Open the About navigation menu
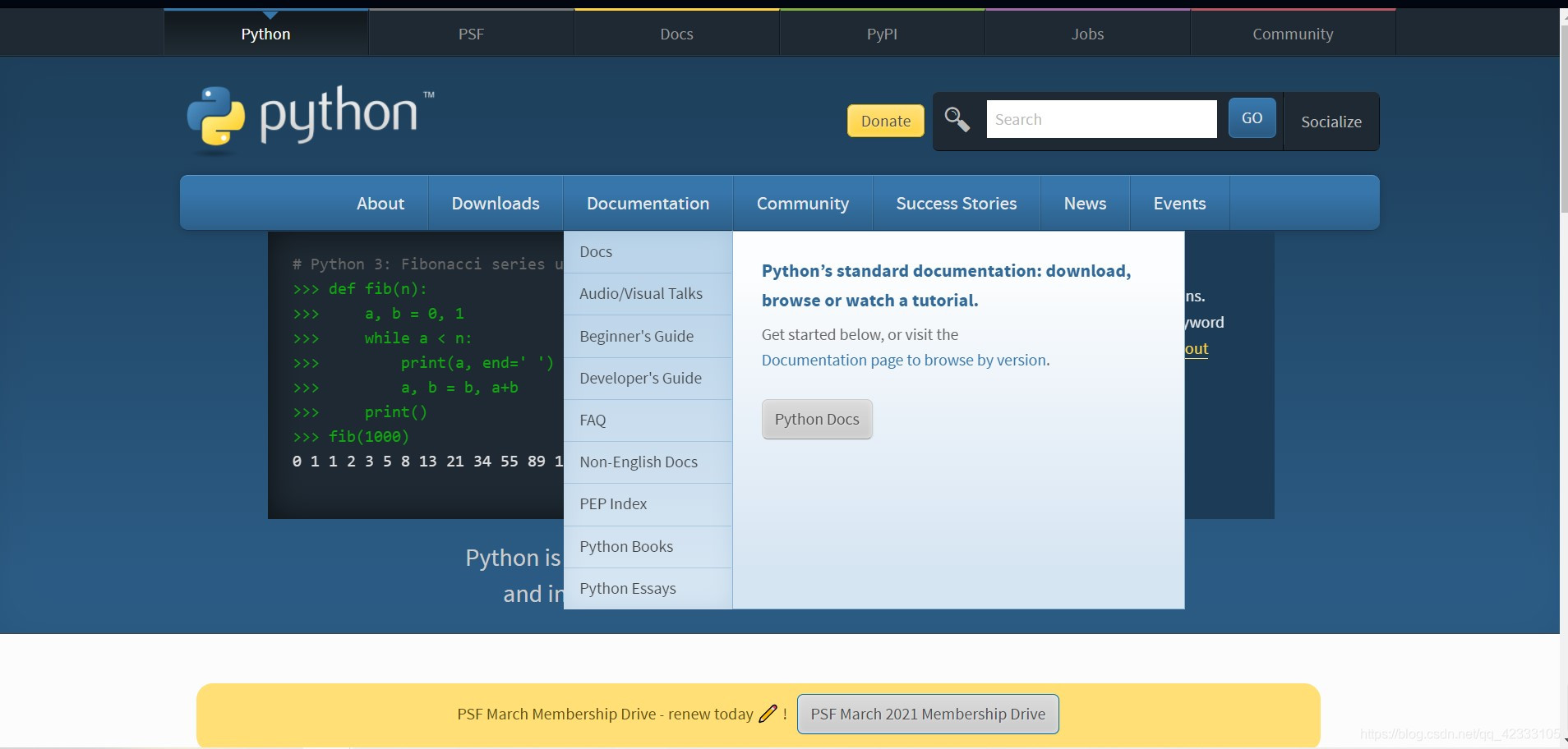Viewport: 1568px width, 749px height. click(x=380, y=203)
